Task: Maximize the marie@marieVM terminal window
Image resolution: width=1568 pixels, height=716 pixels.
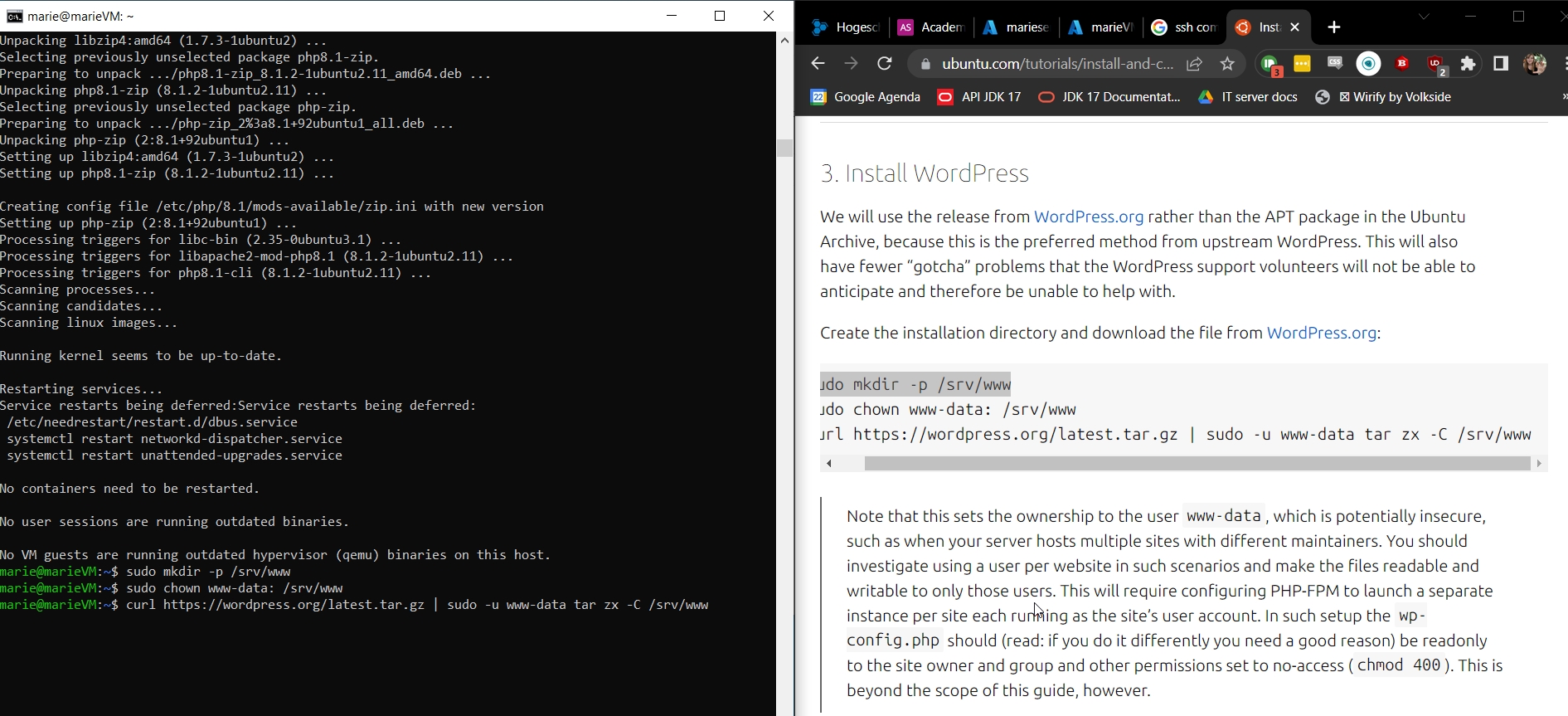Action: tap(720, 16)
